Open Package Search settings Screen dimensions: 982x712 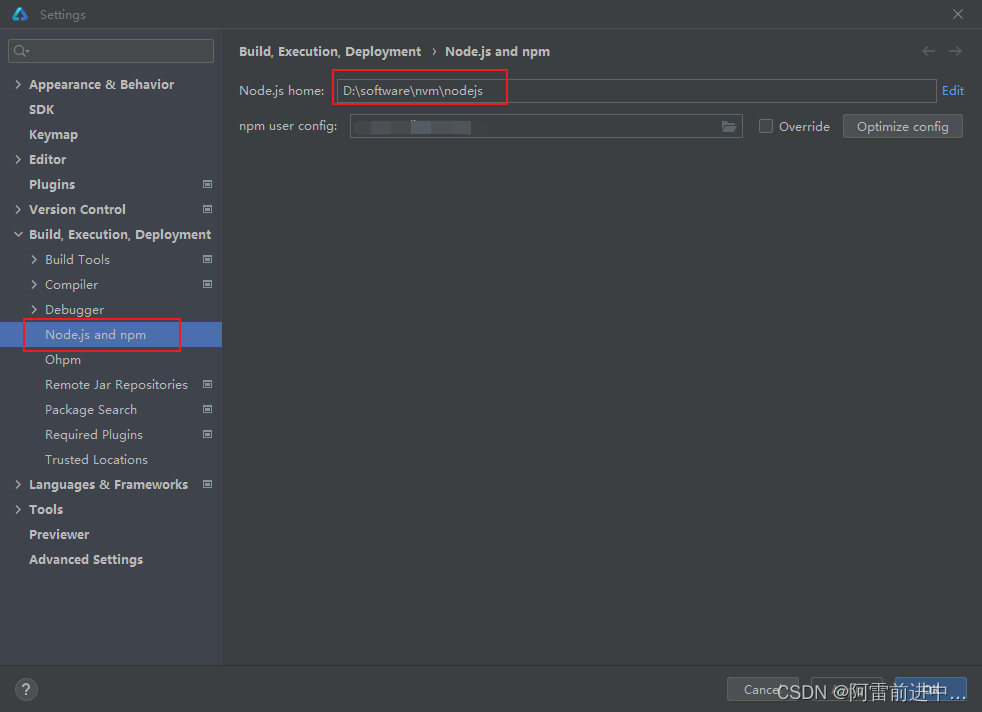coord(91,410)
